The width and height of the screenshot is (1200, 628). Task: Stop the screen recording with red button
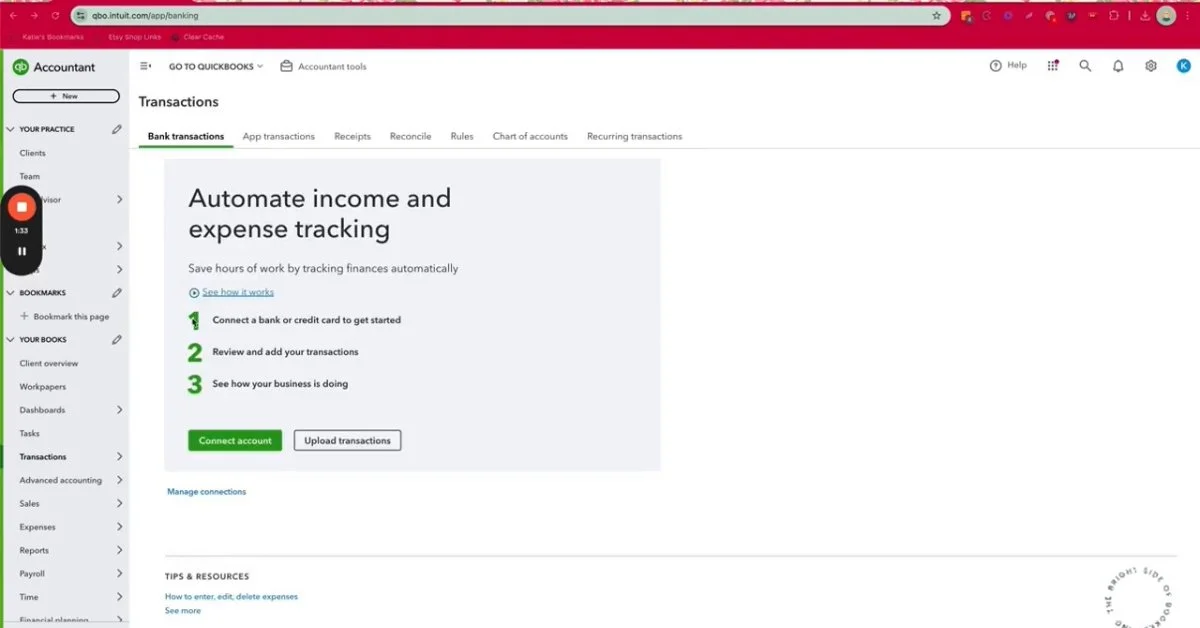[21, 207]
